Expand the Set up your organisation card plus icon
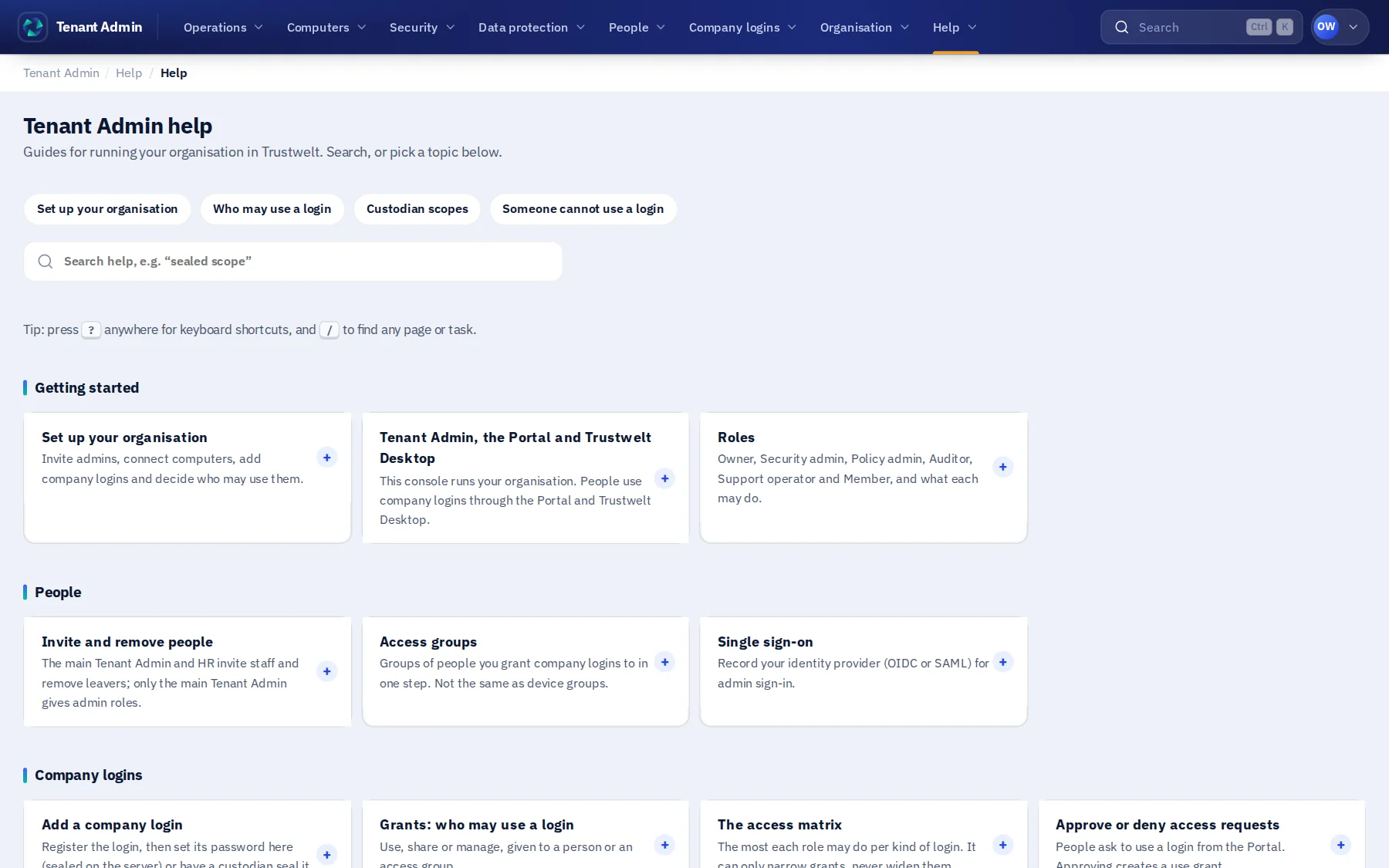Viewport: 1389px width, 868px height. pyautogui.click(x=326, y=458)
